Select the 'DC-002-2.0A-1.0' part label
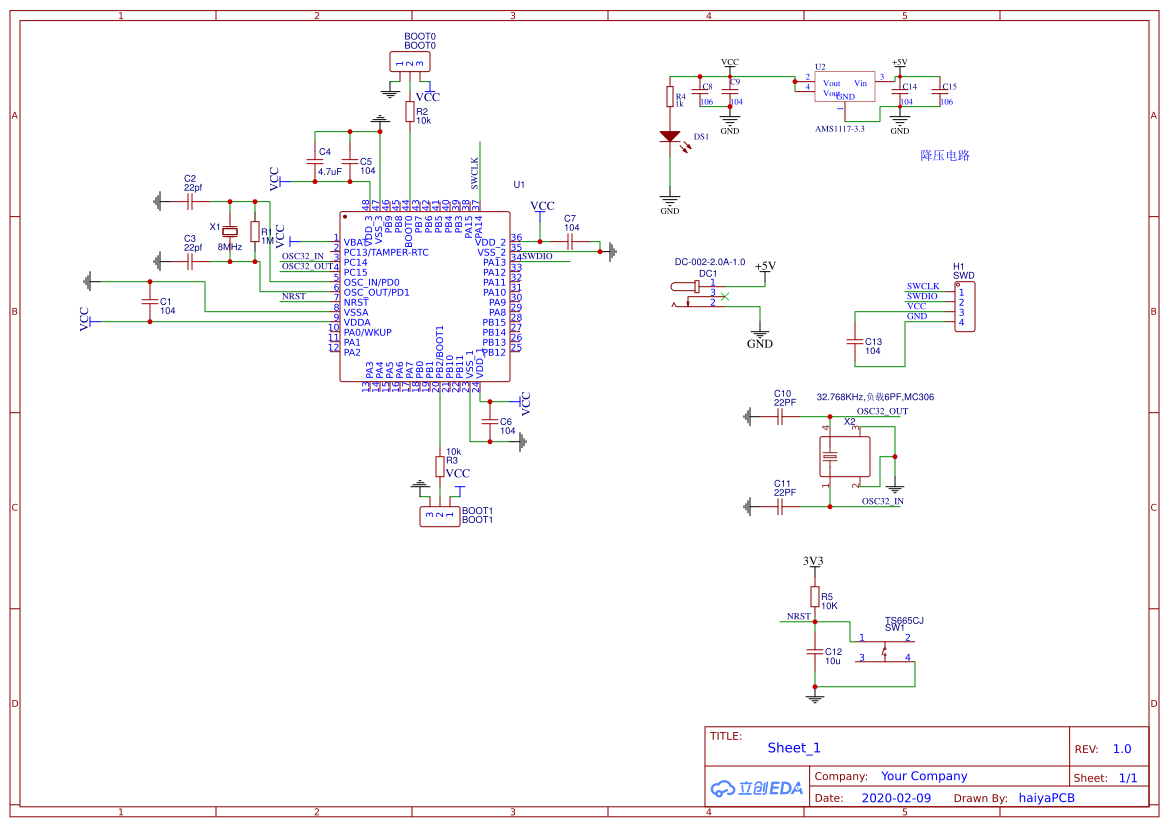The height and width of the screenshot is (827, 1169). pyautogui.click(x=710, y=262)
